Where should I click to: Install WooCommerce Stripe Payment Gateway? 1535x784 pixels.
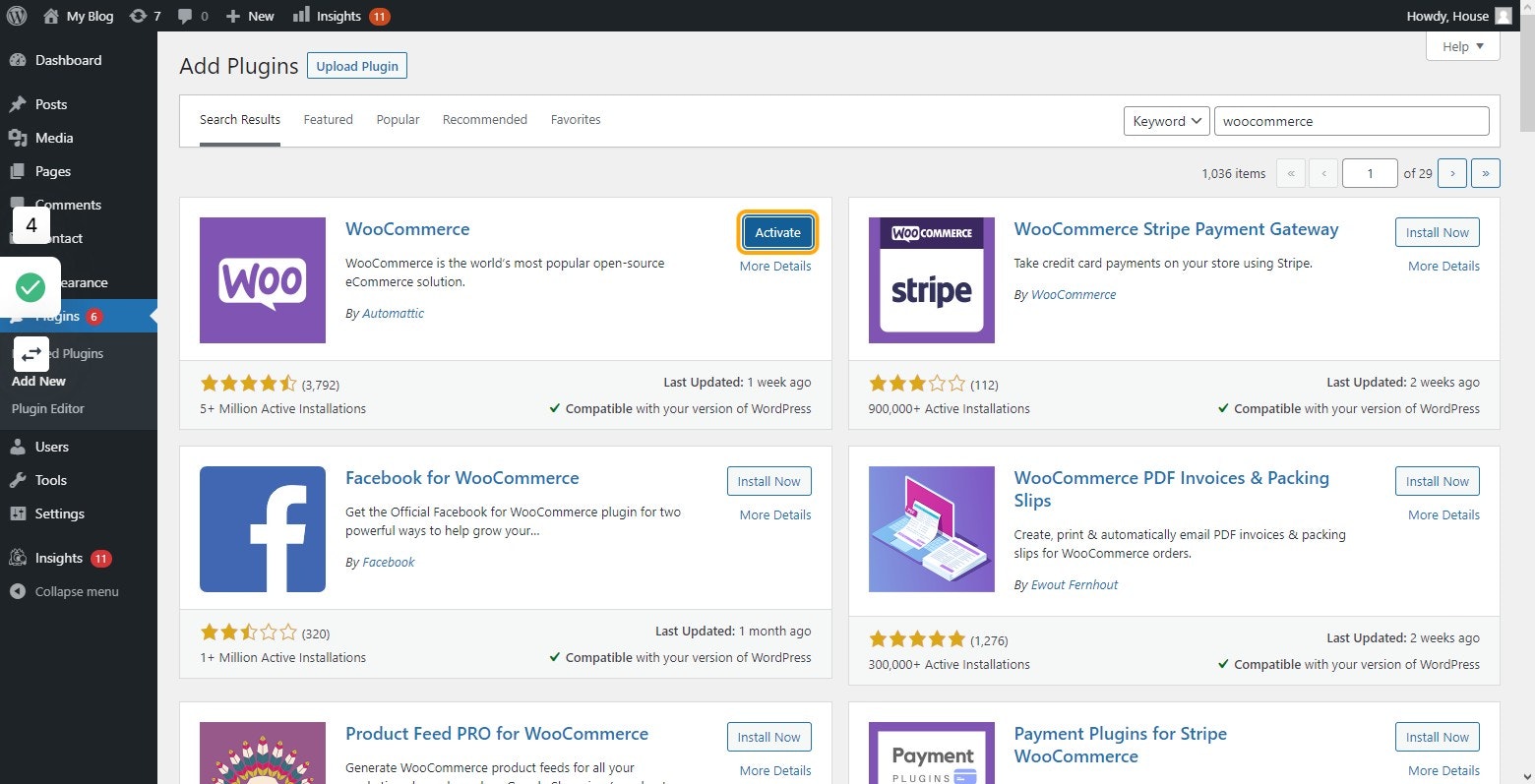[1437, 232]
